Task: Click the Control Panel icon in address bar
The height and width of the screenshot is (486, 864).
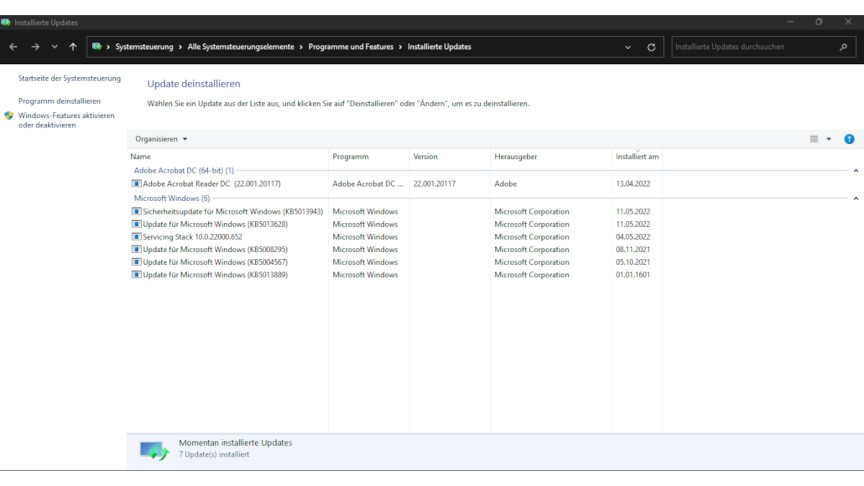Action: tap(96, 47)
